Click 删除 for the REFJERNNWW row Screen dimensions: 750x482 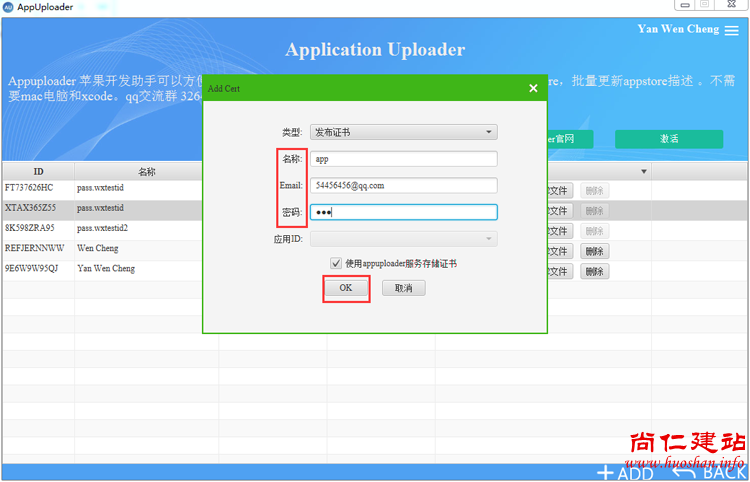pyautogui.click(x=595, y=251)
